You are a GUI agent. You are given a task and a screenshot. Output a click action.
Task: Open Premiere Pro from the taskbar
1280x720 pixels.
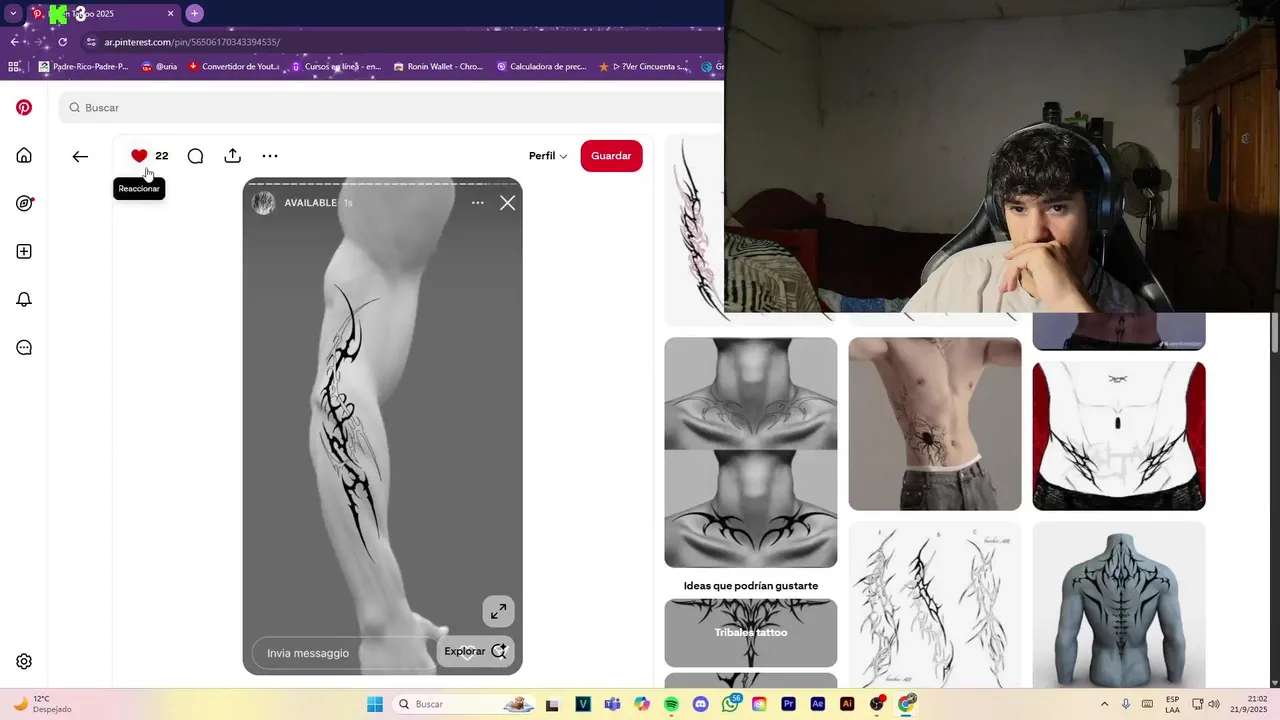coord(788,704)
